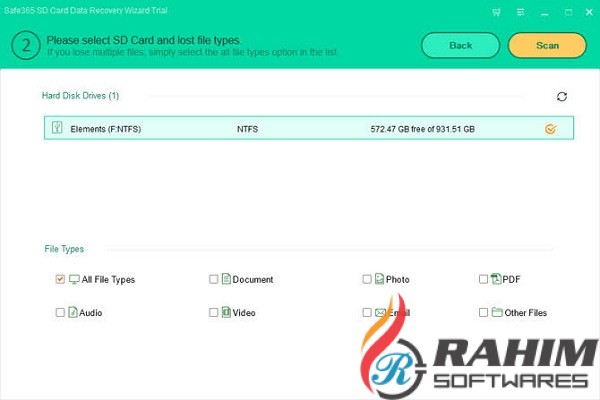The width and height of the screenshot is (600, 400).
Task: Click the Email envelope icon
Action: coord(380,313)
